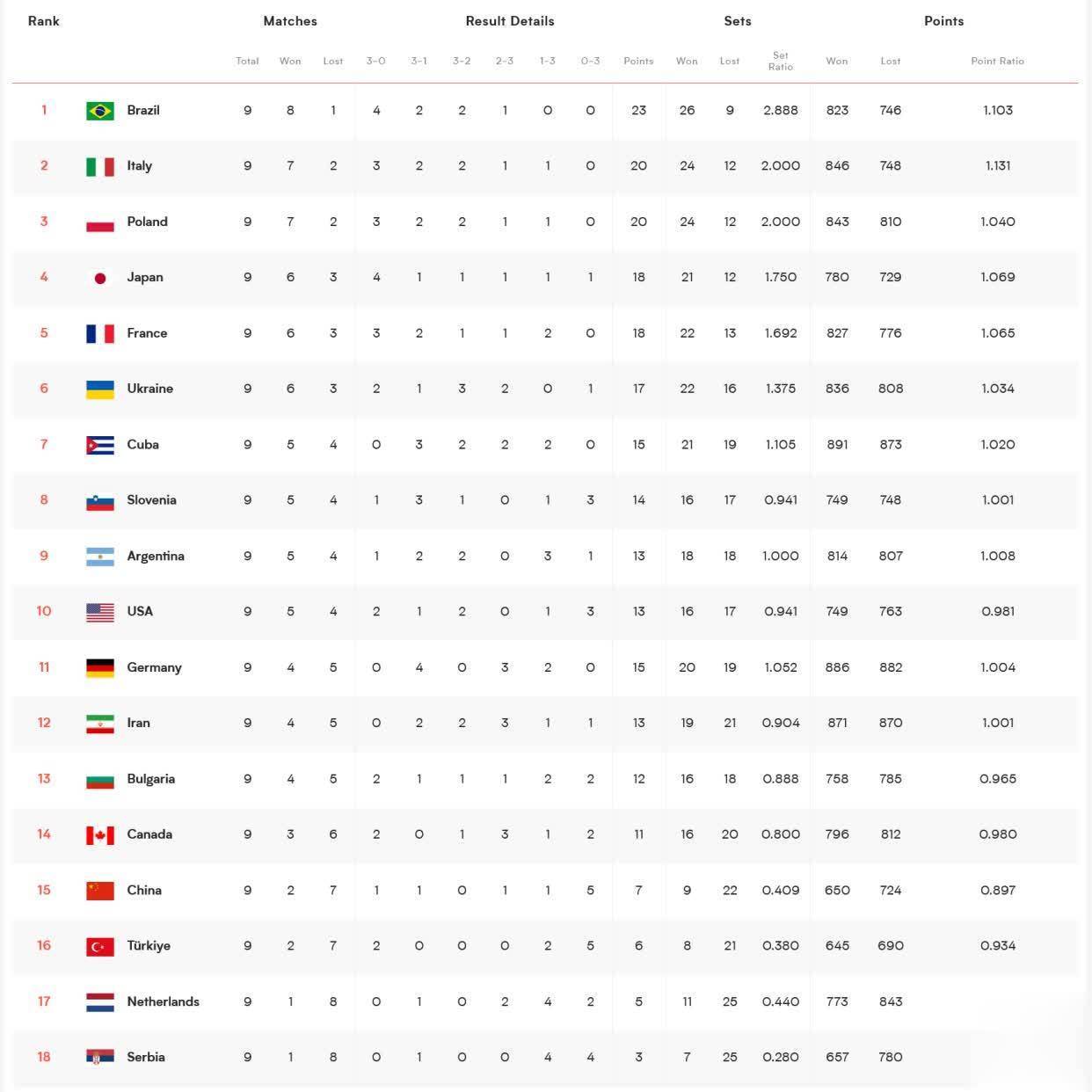This screenshot has height=1092, width=1092.
Task: Click the Brazil flag icon
Action: (x=100, y=111)
